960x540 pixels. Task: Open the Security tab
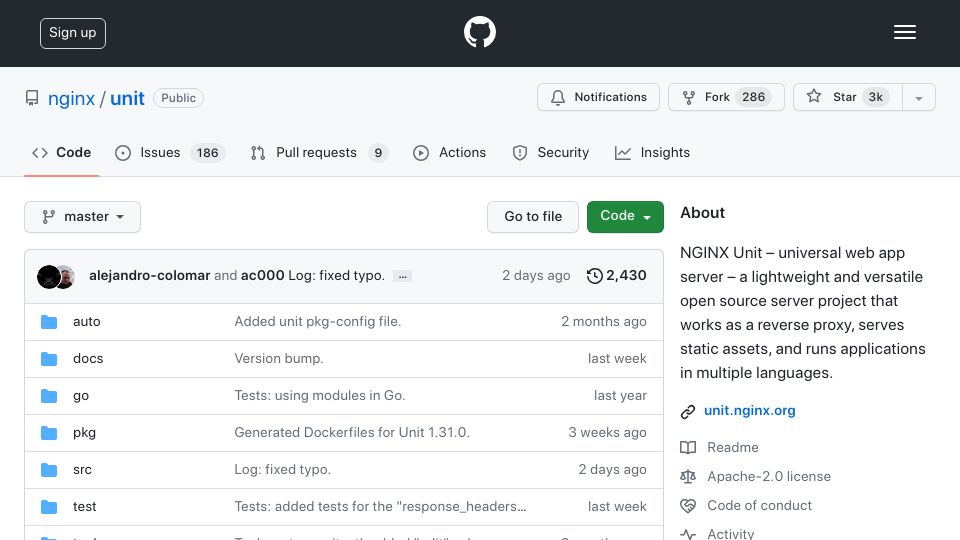point(550,153)
